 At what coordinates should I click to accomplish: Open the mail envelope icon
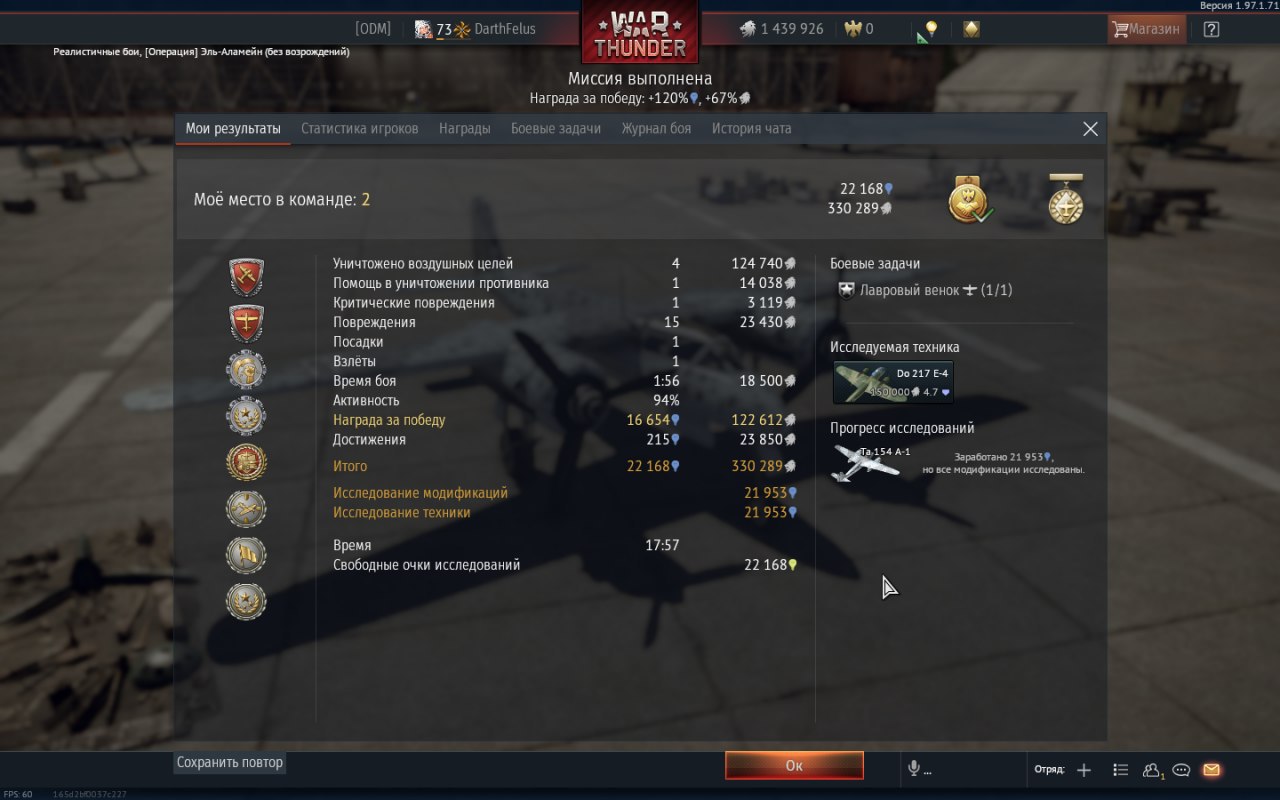pos(1211,770)
